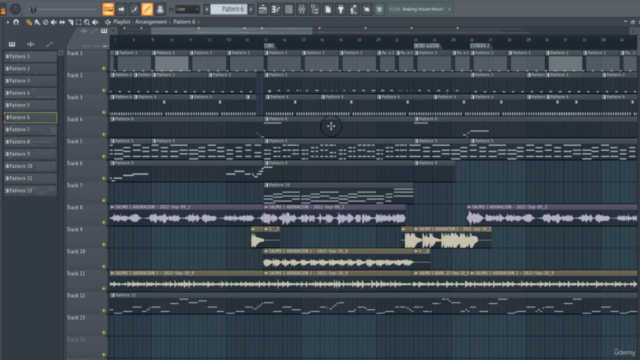Click the arrow left of pattern selector
Image resolution: width=640 pixels, height=360 pixels.
click(x=207, y=9)
